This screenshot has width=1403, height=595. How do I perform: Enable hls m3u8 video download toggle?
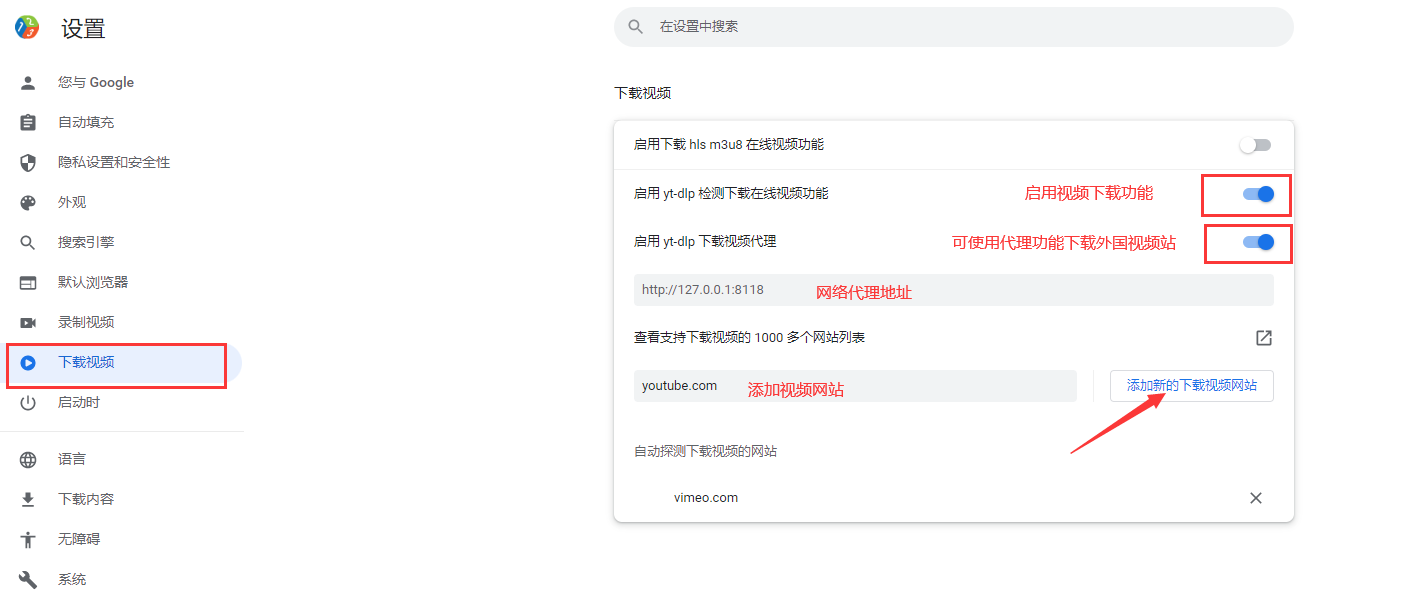1255,145
